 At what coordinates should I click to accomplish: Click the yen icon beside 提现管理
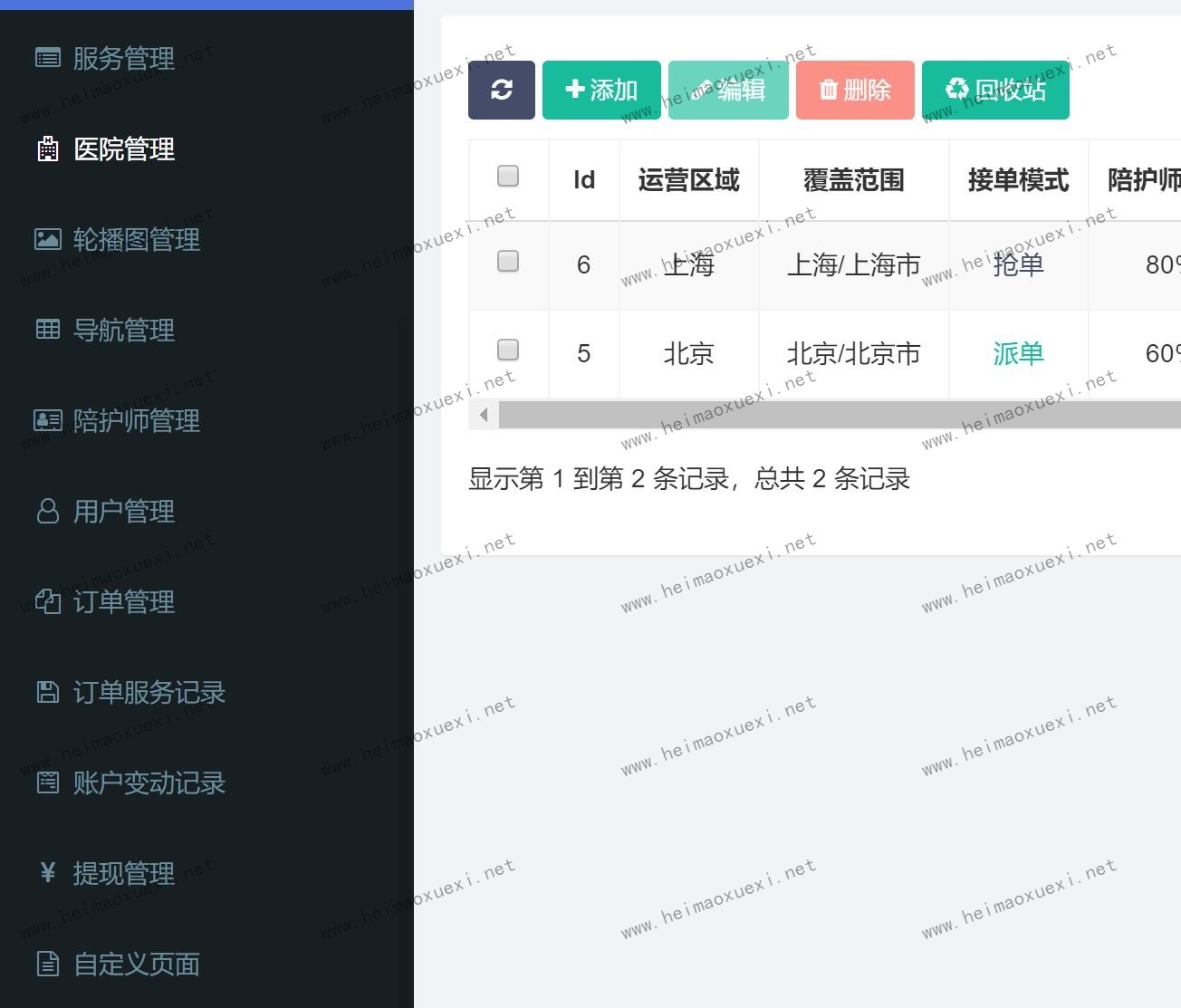tap(47, 873)
